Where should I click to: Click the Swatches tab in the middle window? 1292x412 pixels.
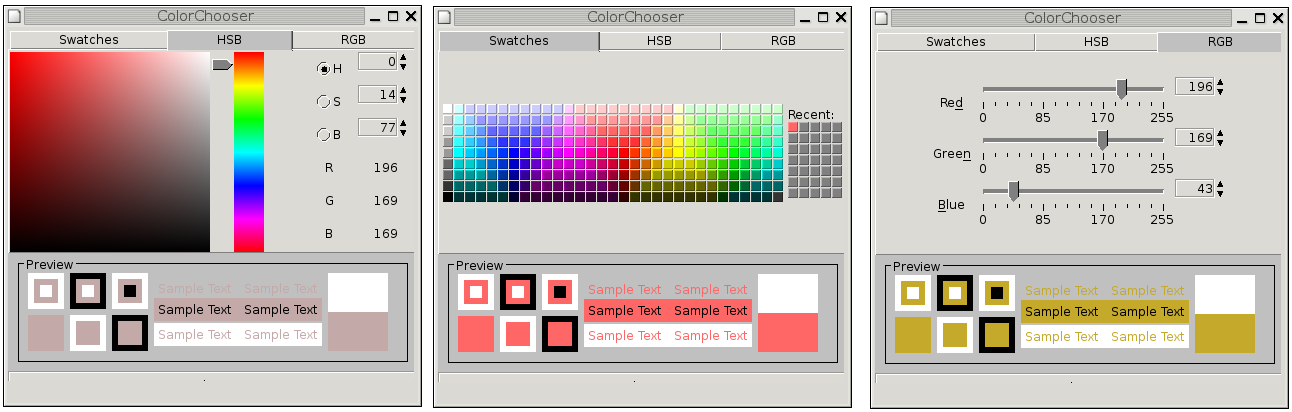point(519,41)
